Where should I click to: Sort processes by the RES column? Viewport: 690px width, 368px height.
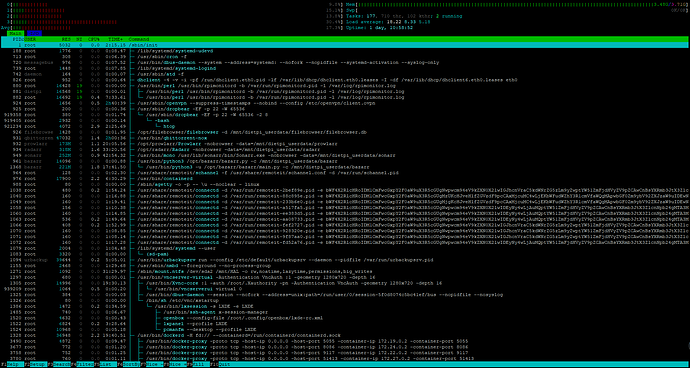pyautogui.click(x=66, y=39)
